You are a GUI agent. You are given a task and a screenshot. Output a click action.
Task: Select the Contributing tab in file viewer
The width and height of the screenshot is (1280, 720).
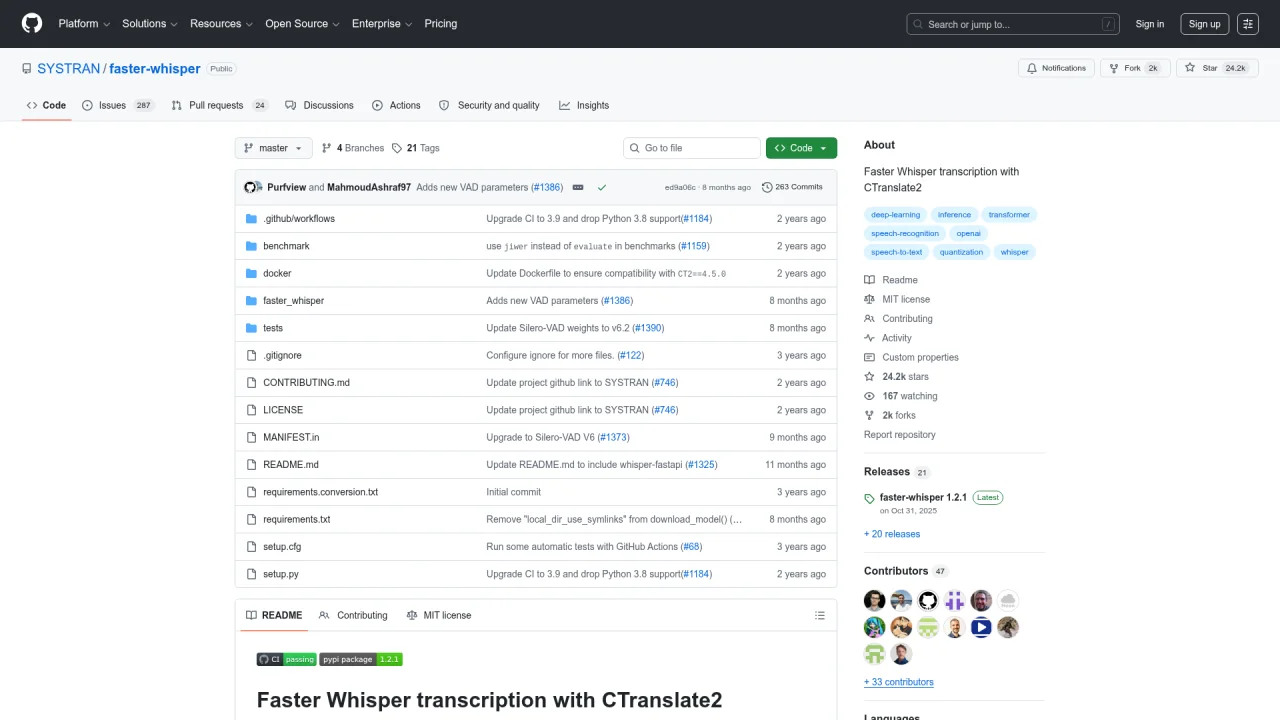(353, 615)
